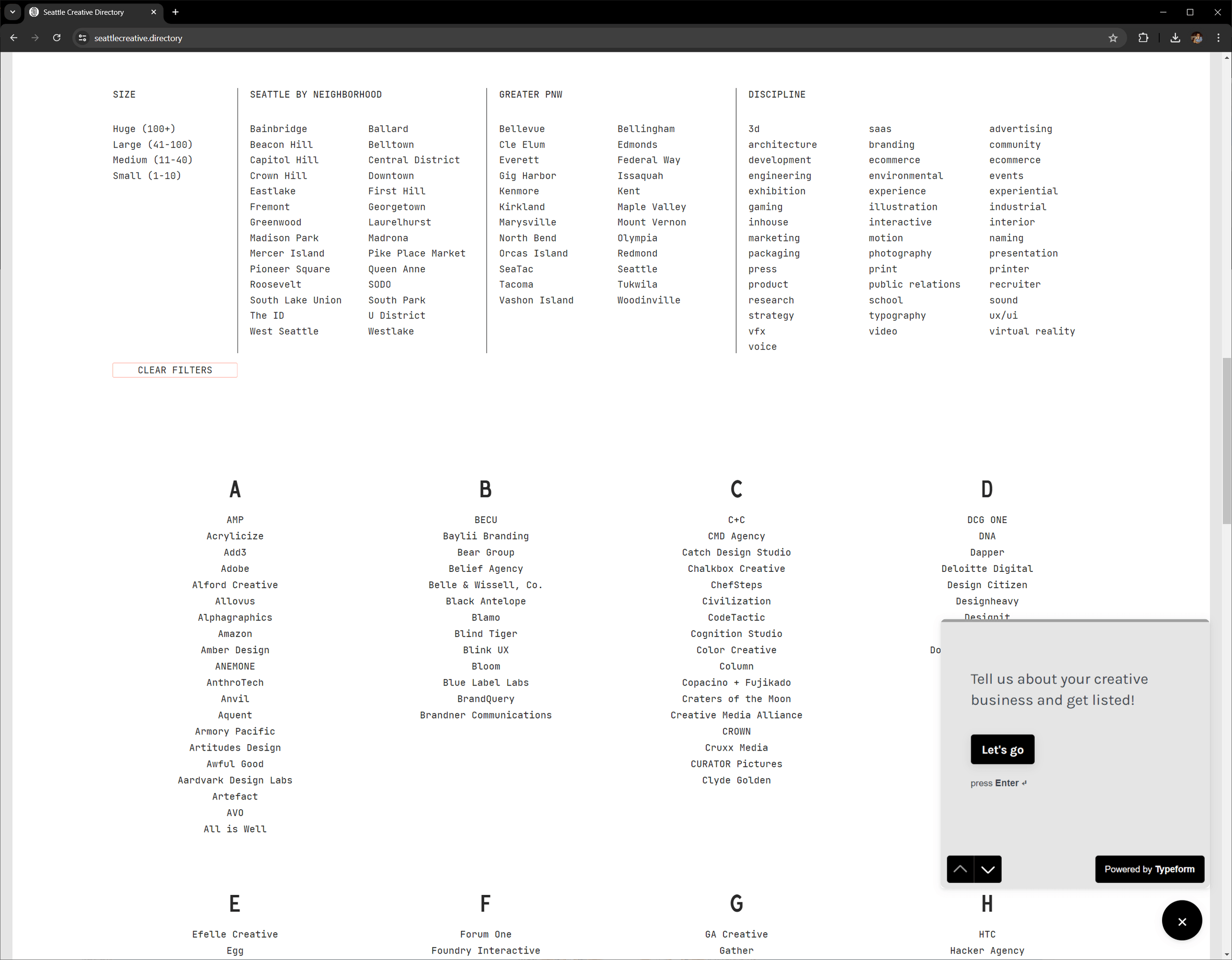Filter by South Lake Union neighborhood

[x=296, y=300]
